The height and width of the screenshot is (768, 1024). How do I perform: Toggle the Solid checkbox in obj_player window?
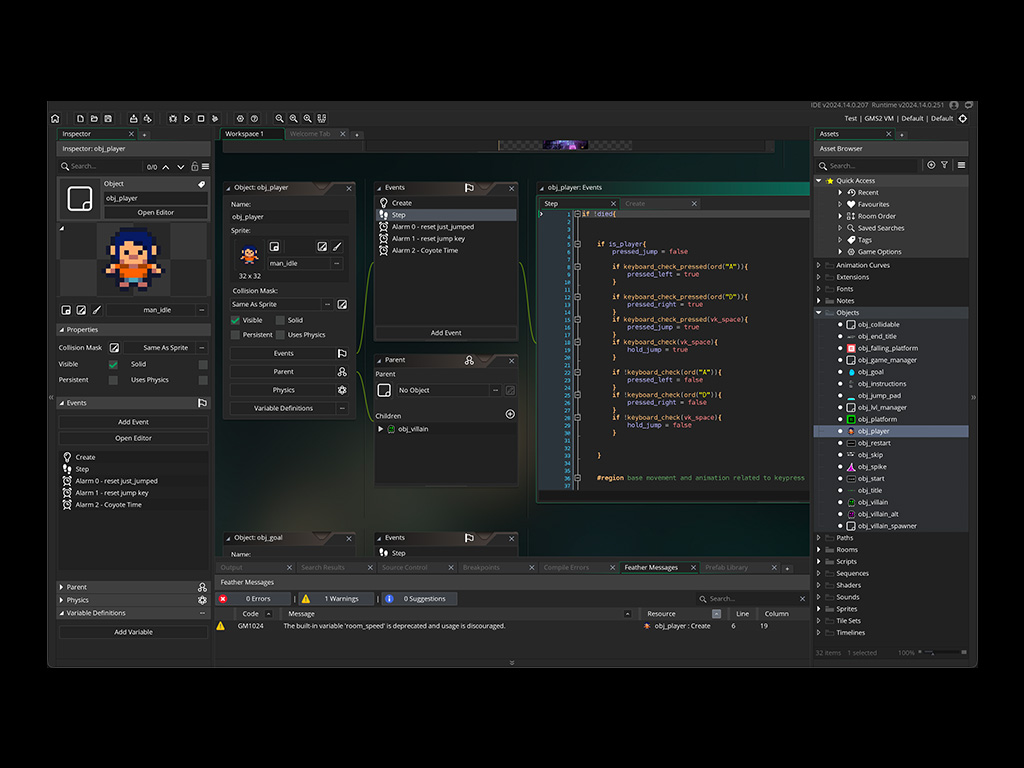point(281,320)
